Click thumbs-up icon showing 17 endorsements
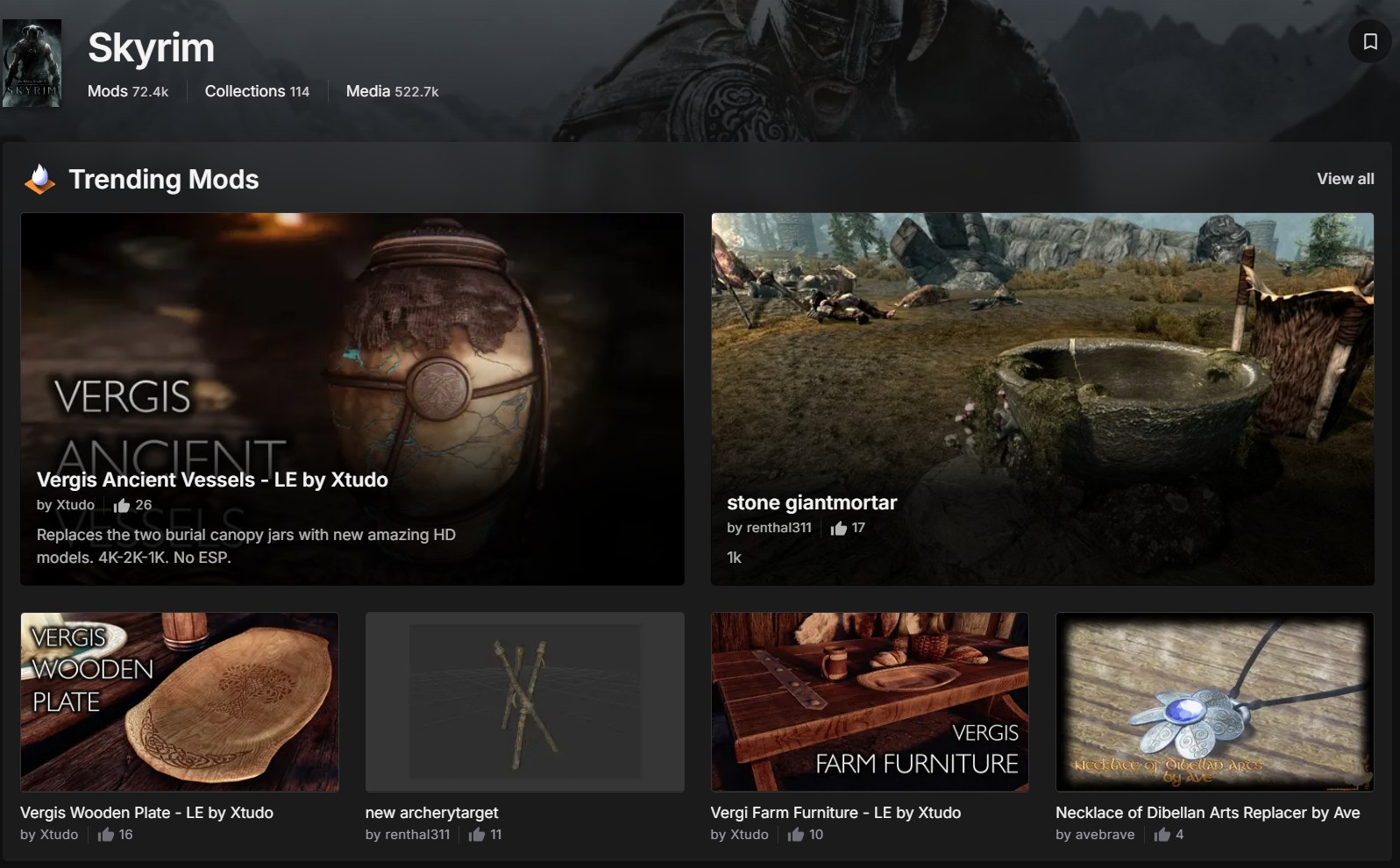This screenshot has width=1400, height=868. tap(839, 528)
